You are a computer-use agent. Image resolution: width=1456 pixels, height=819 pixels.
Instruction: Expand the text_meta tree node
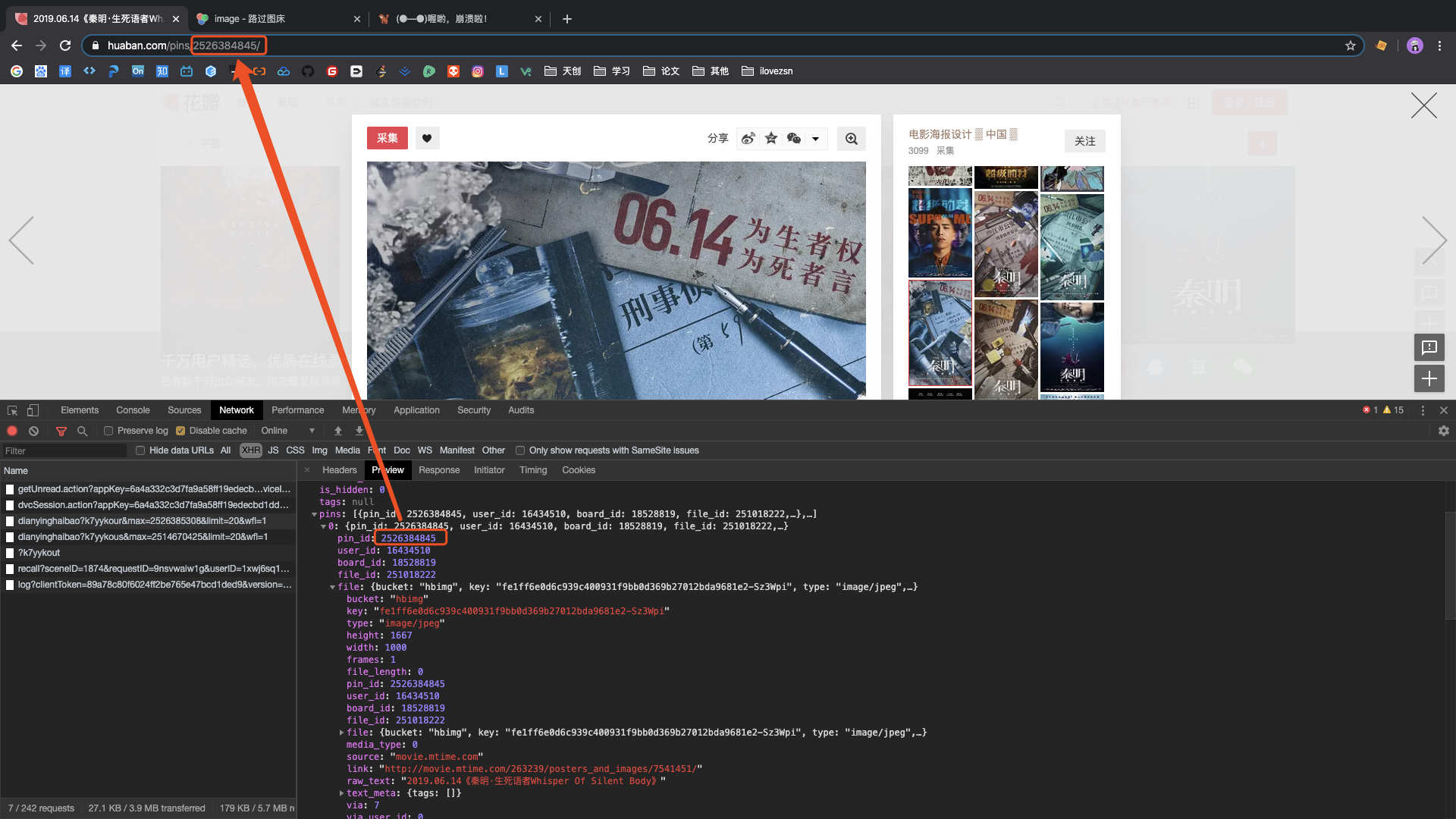click(341, 793)
